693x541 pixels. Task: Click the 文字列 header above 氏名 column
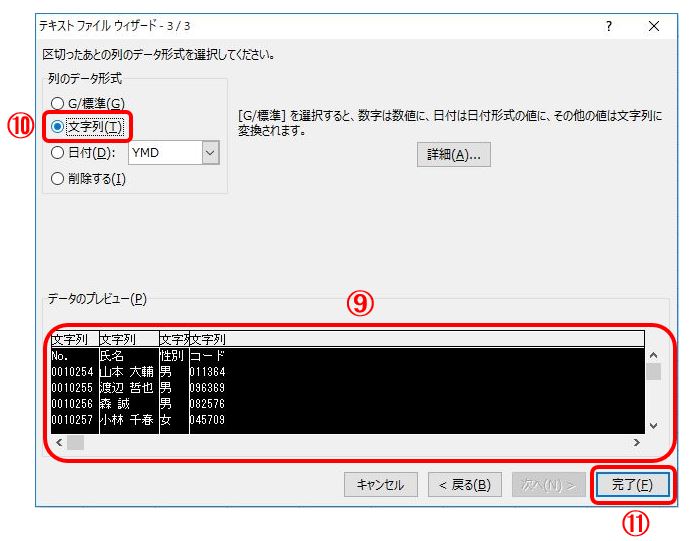118,339
